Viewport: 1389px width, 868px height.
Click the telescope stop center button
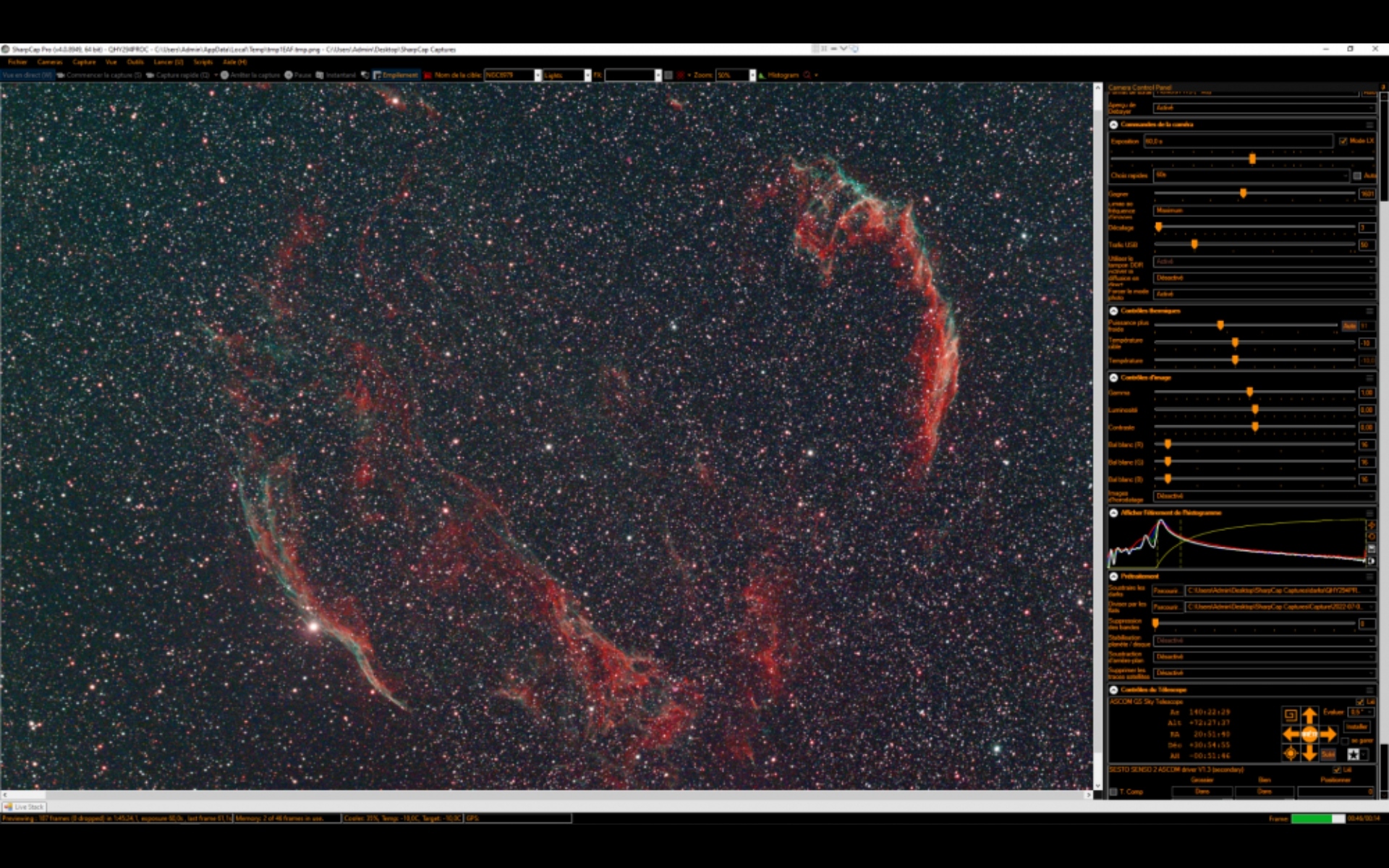(x=1309, y=735)
